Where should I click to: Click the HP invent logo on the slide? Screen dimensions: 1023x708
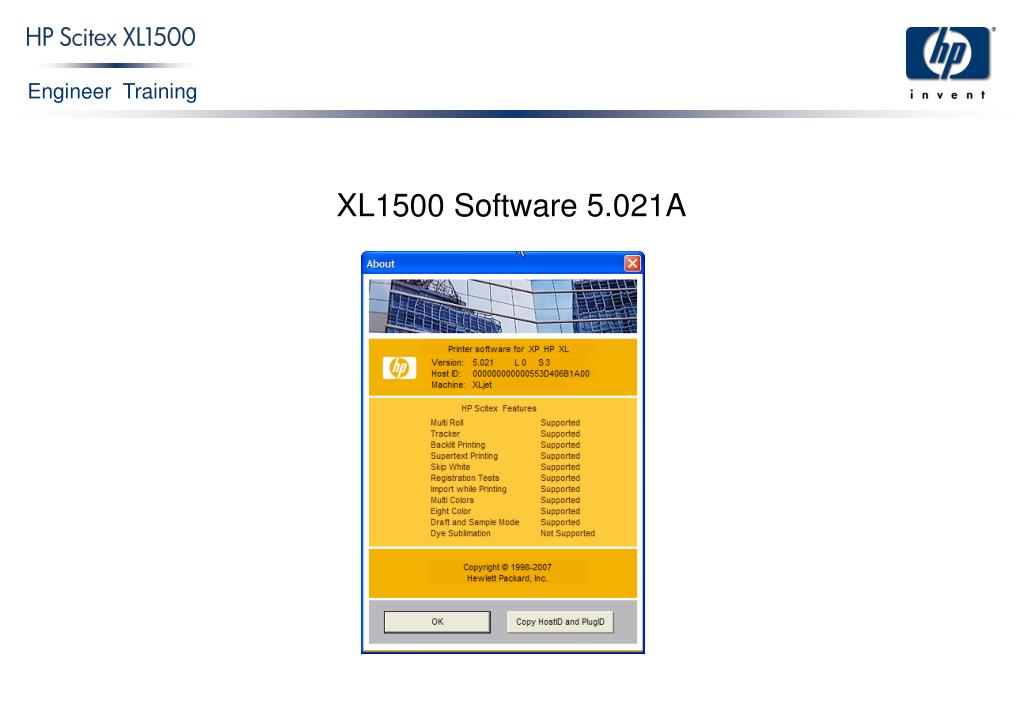coord(949,63)
